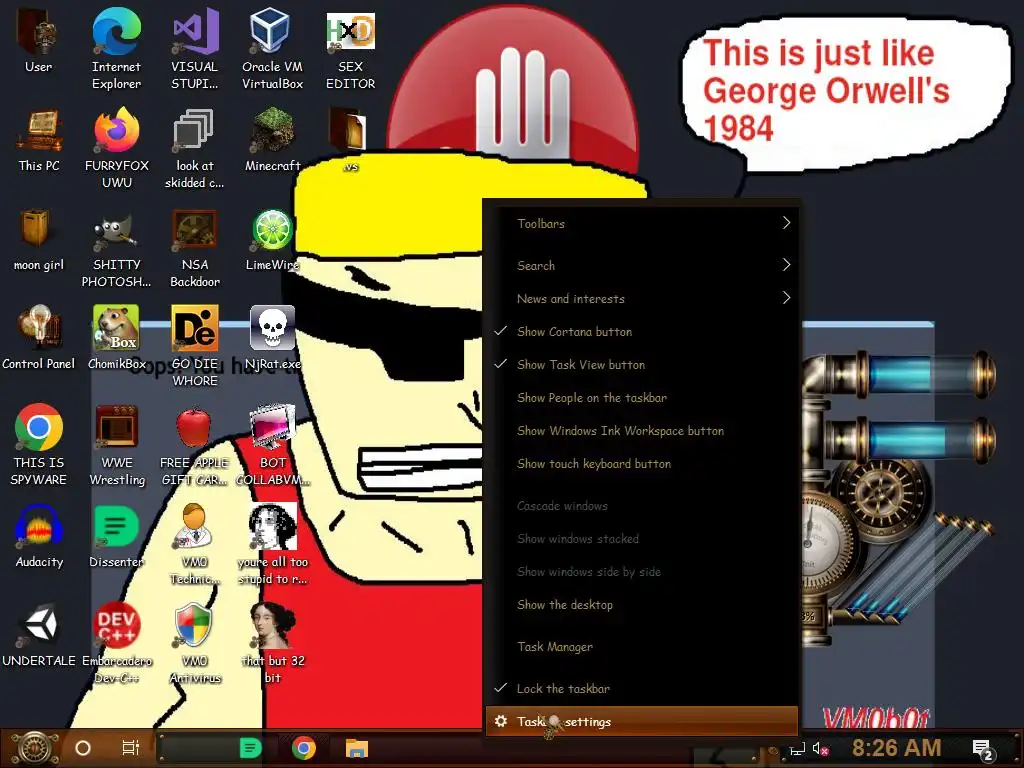The height and width of the screenshot is (768, 1024).
Task: Launch the LimeWire icon
Action: [x=272, y=239]
